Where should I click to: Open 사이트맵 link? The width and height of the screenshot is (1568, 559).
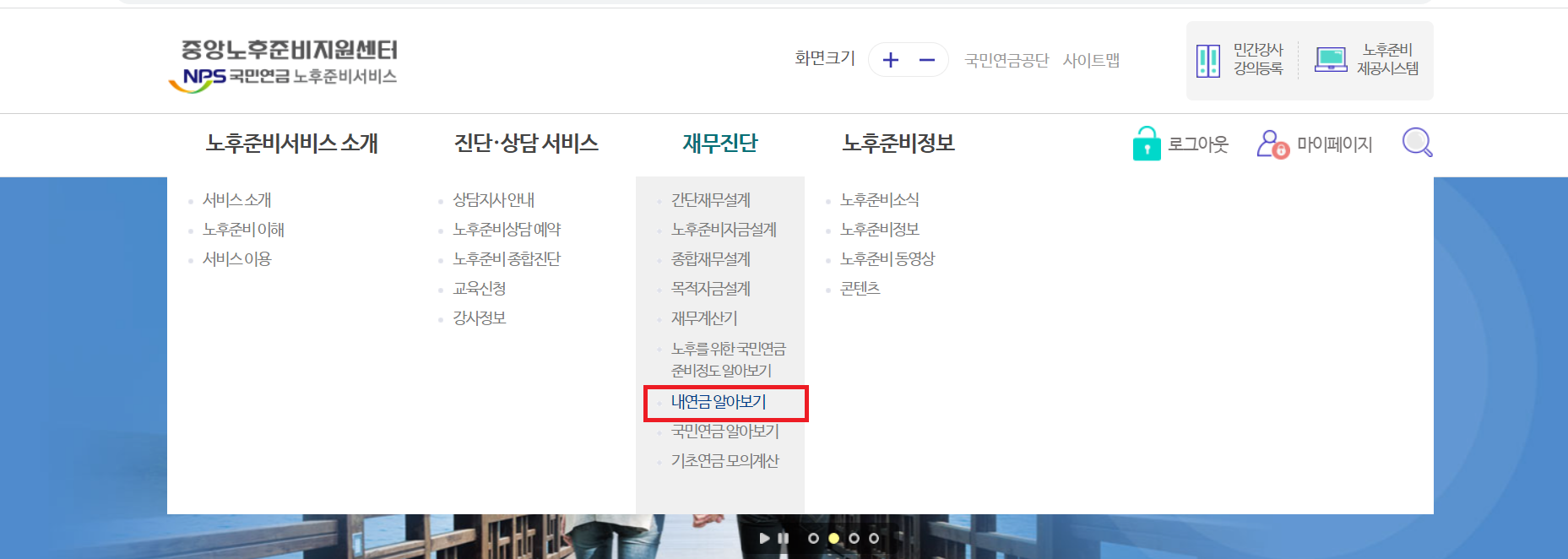coord(1091,61)
